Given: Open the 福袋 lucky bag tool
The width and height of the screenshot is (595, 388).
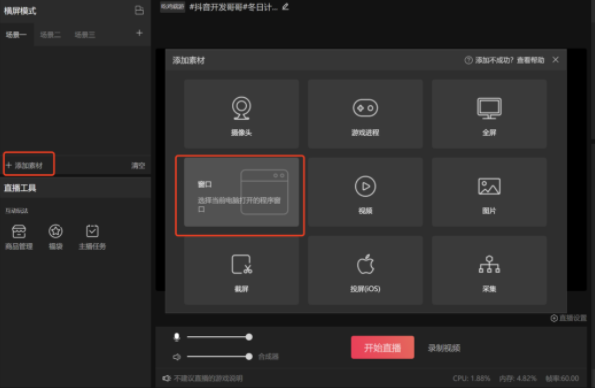Looking at the screenshot, I should [x=55, y=237].
